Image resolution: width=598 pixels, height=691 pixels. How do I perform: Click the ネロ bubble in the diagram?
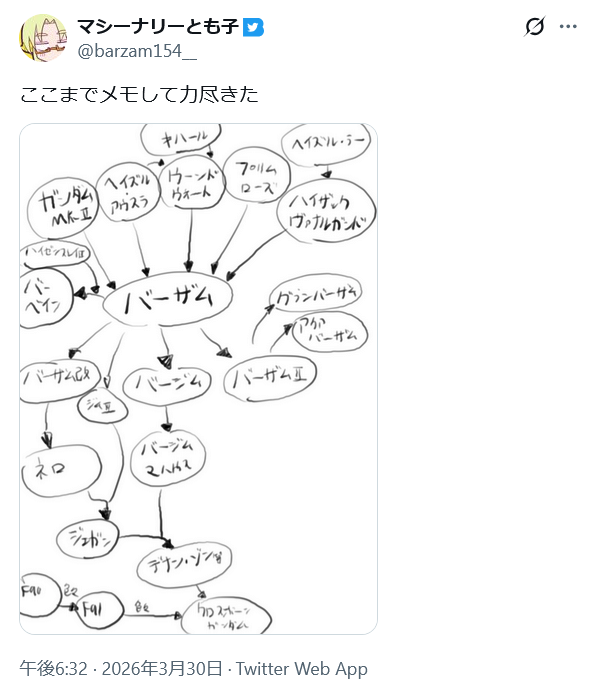pos(62,470)
